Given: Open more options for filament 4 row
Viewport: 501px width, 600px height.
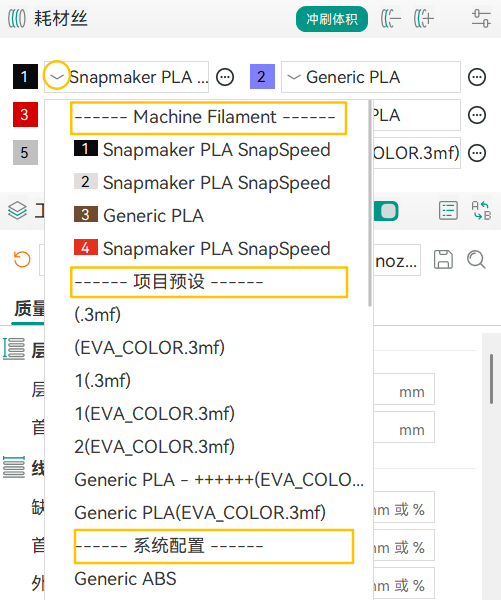Looking at the screenshot, I should point(477,115).
